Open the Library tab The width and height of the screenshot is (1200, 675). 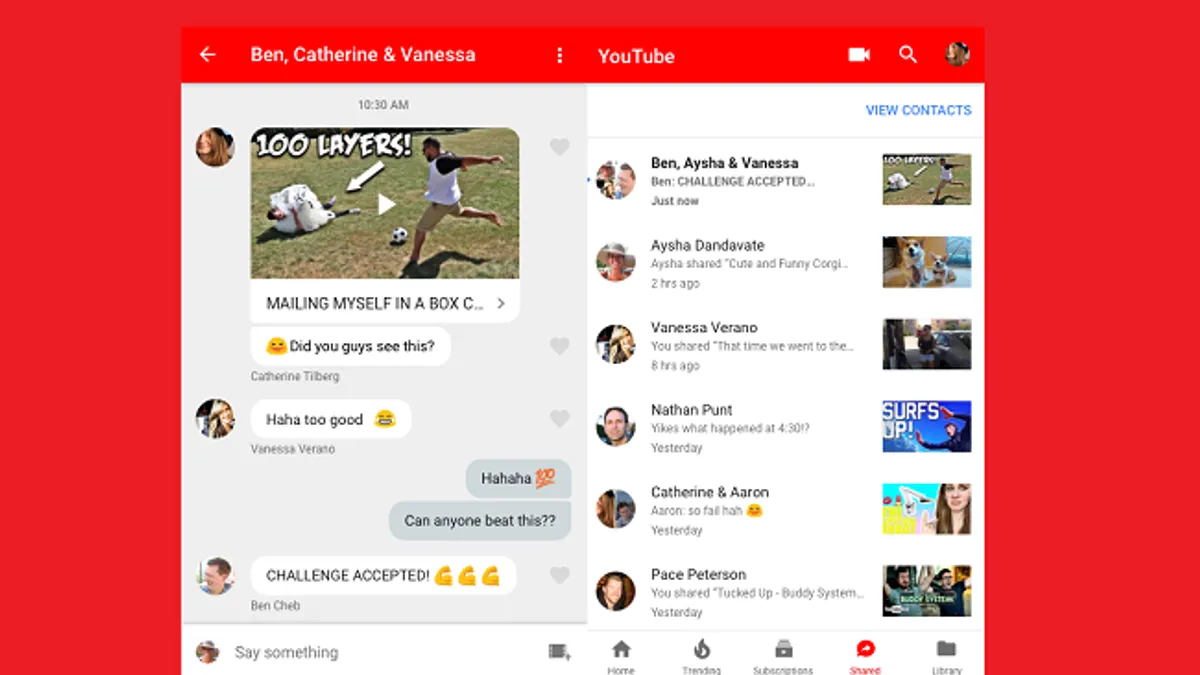(946, 656)
